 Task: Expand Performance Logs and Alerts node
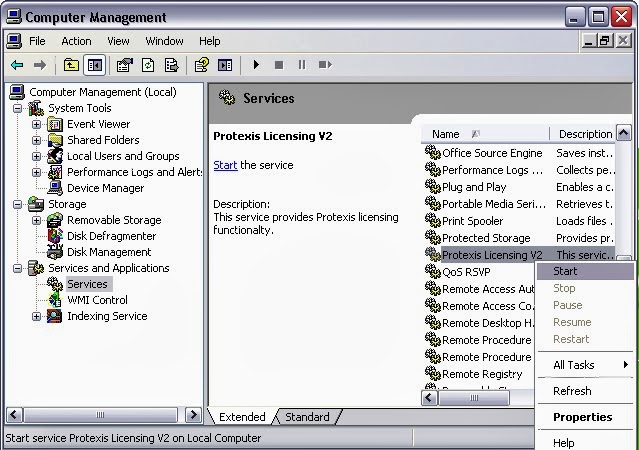[36, 172]
